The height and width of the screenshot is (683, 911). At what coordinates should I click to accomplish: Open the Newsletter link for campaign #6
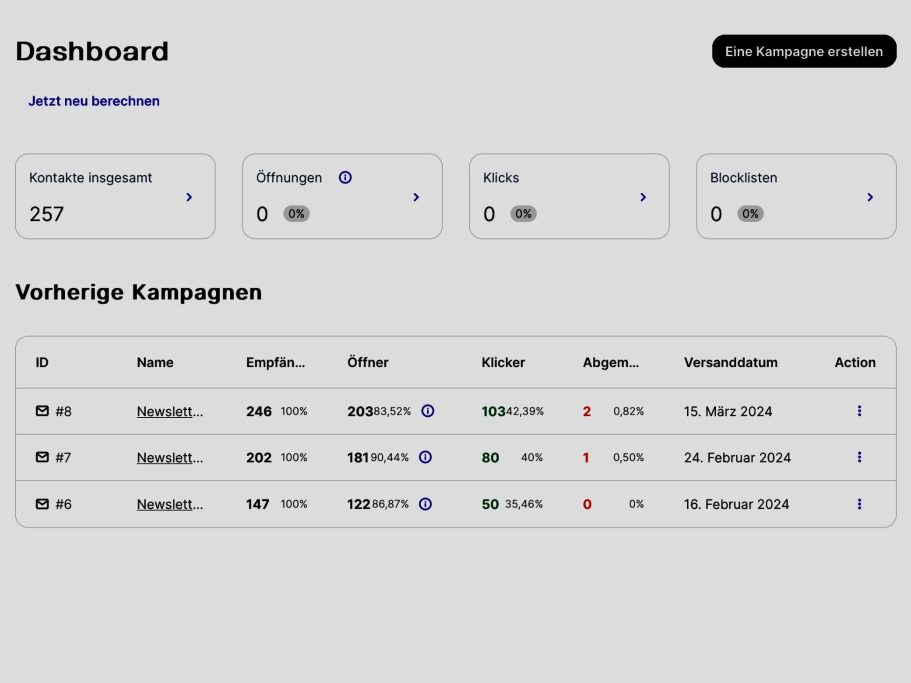170,504
